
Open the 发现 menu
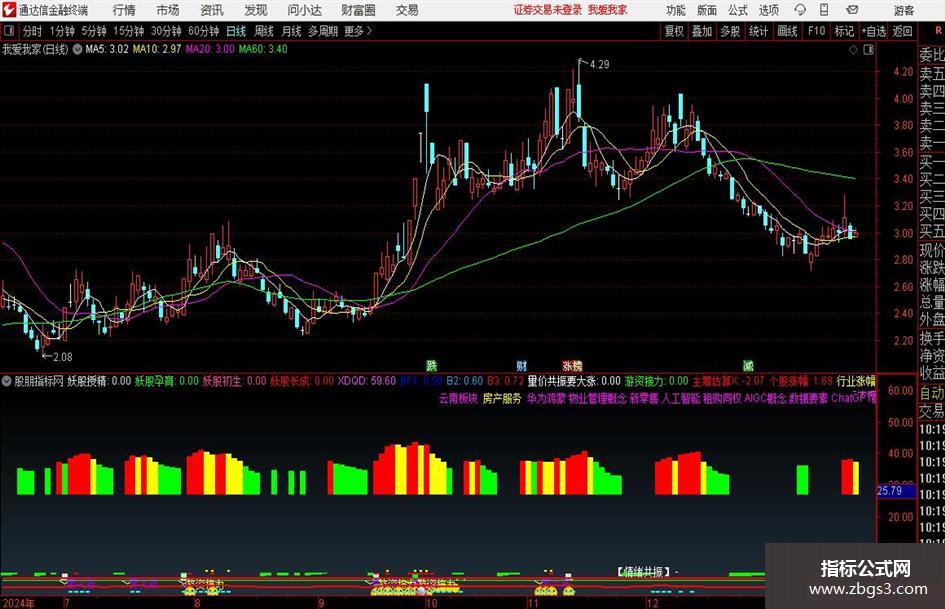[256, 10]
